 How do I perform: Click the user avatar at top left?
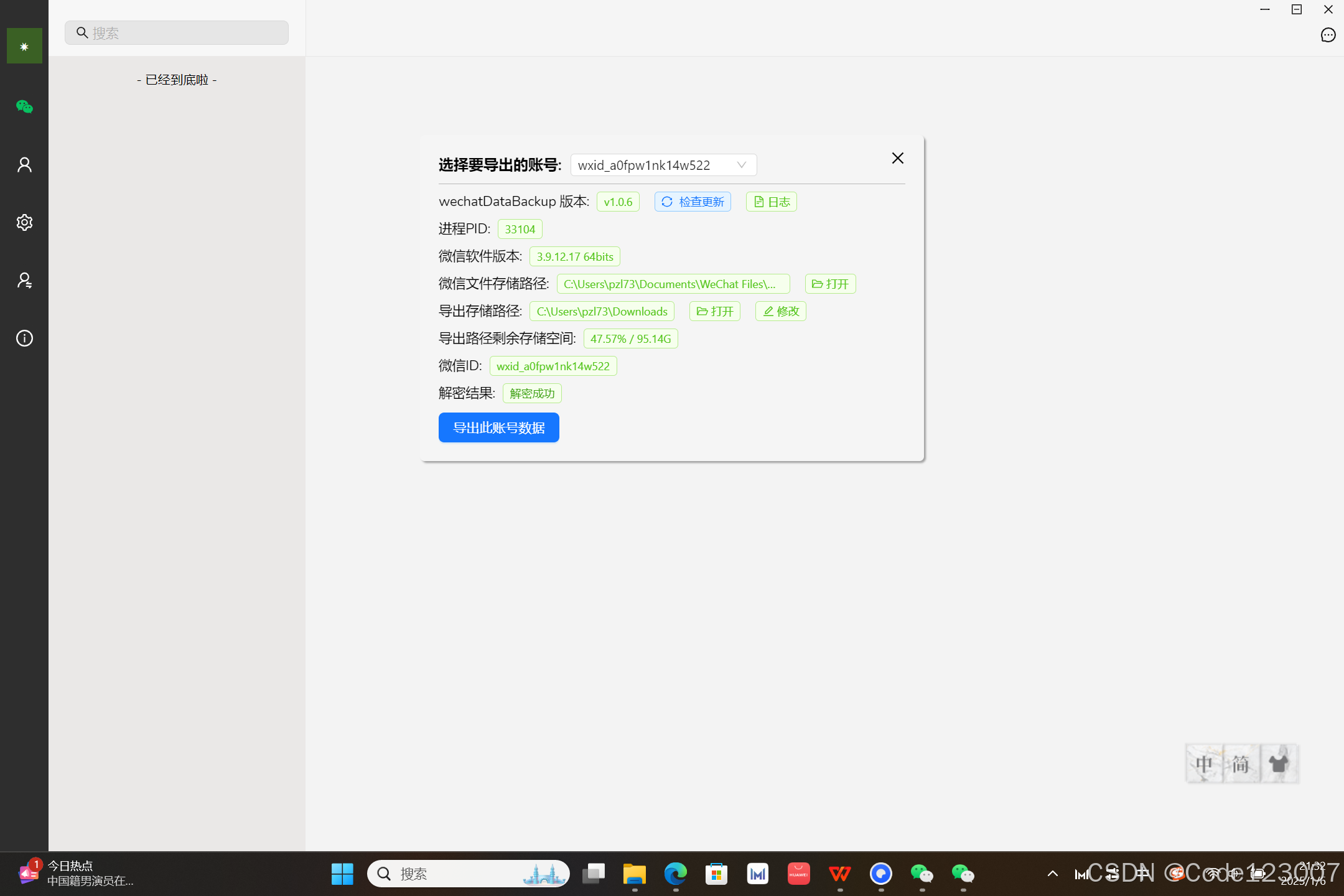pos(24,46)
